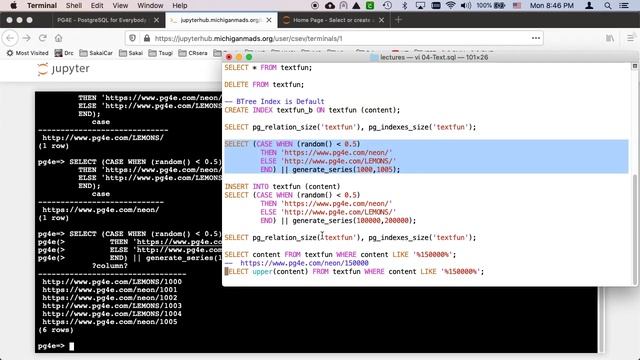Click the Wi-Fi status icon
The width and height of the screenshot is (640, 360).
451,5
